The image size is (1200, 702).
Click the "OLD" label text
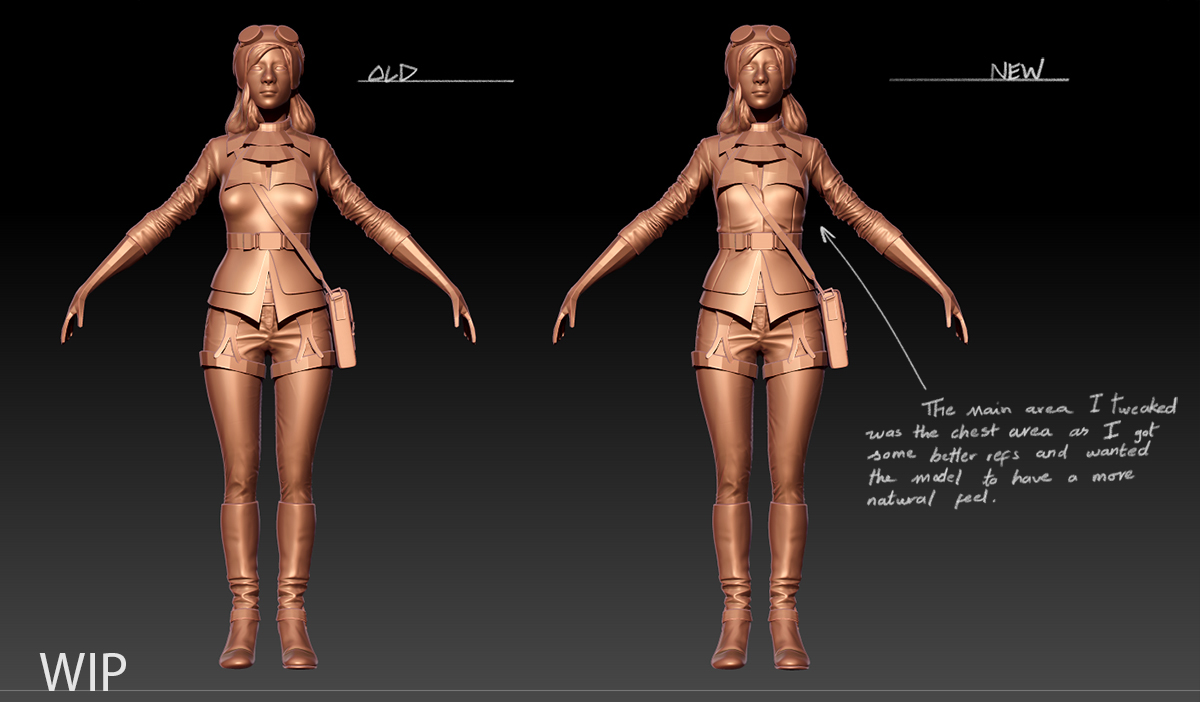pyautogui.click(x=392, y=73)
